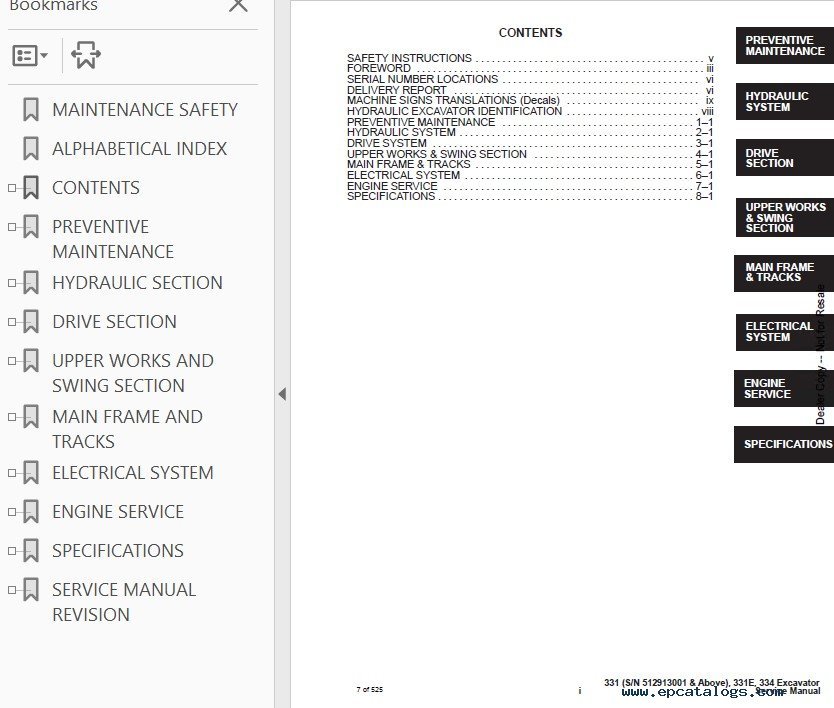Click the PREVENTIVE MAINTENANCE black tab
834x708 pixels.
[x=784, y=46]
